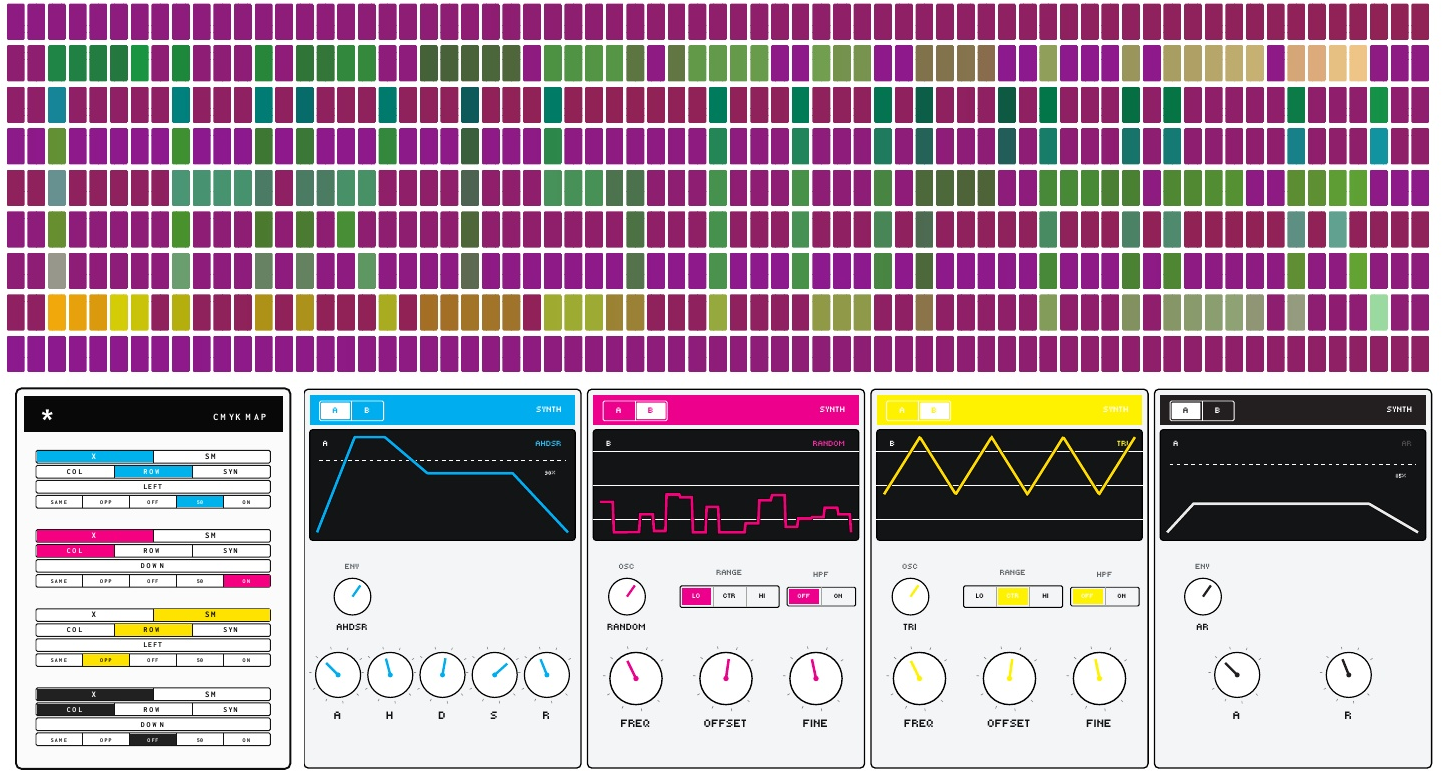Select COL in the cyan map section
The height and width of the screenshot is (771, 1442).
coord(75,471)
